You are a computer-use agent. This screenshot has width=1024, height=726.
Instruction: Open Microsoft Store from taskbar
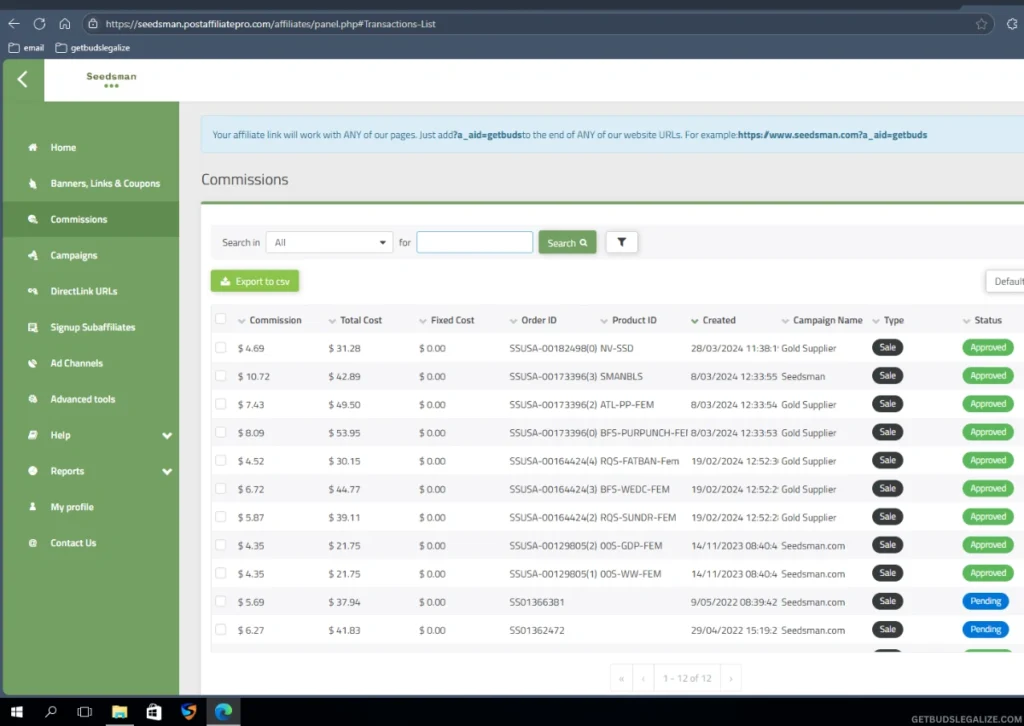[x=153, y=712]
